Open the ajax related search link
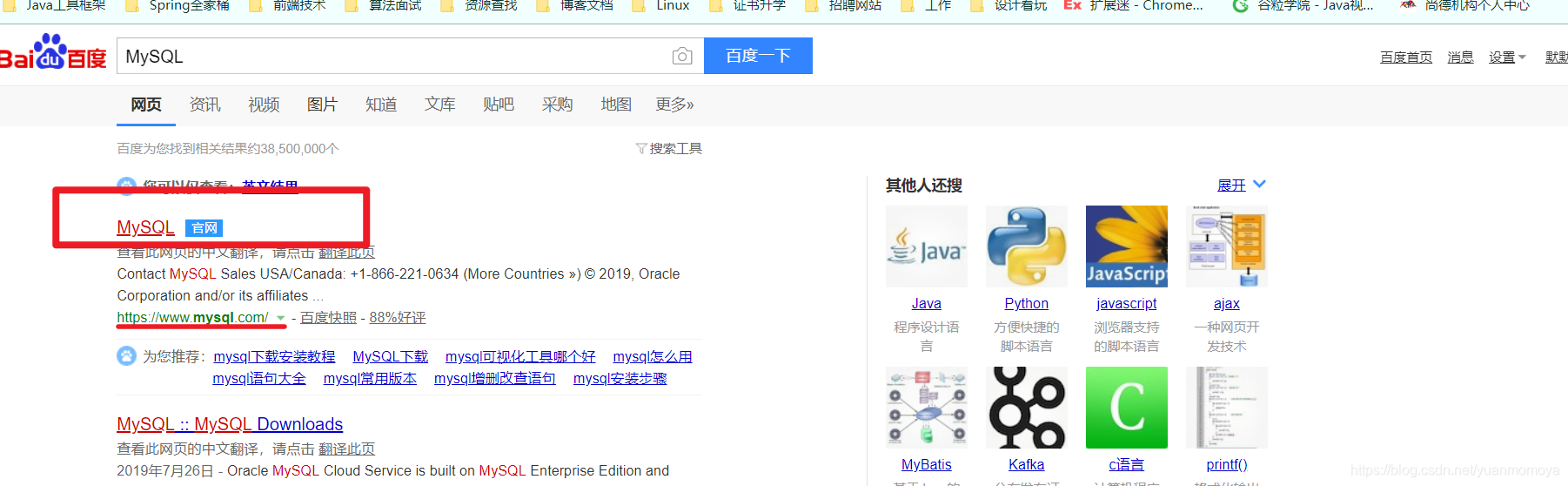Screen dimensions: 1568x486 (1227, 304)
